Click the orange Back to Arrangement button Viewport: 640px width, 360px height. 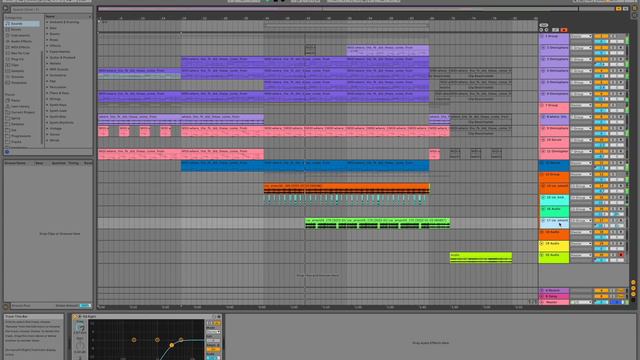point(564,30)
